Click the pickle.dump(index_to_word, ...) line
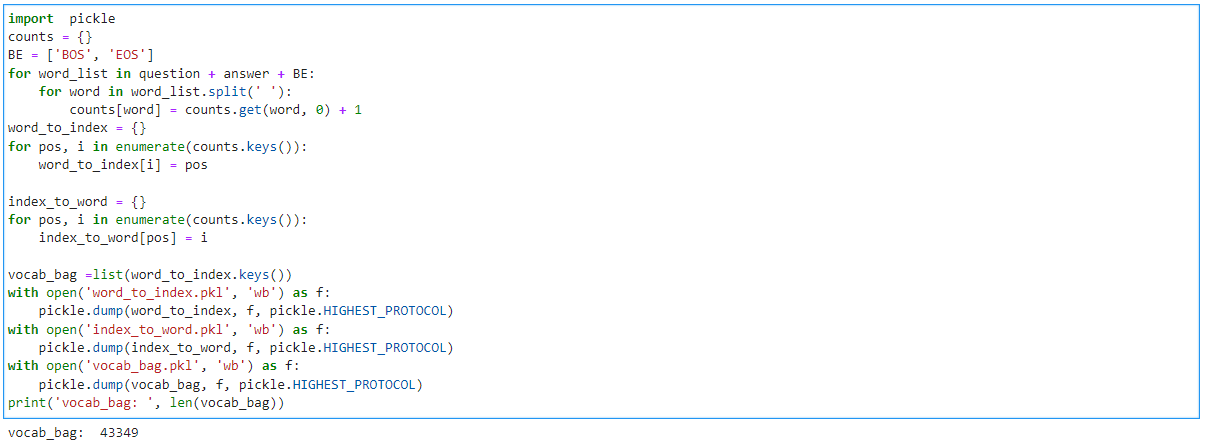 (246, 347)
